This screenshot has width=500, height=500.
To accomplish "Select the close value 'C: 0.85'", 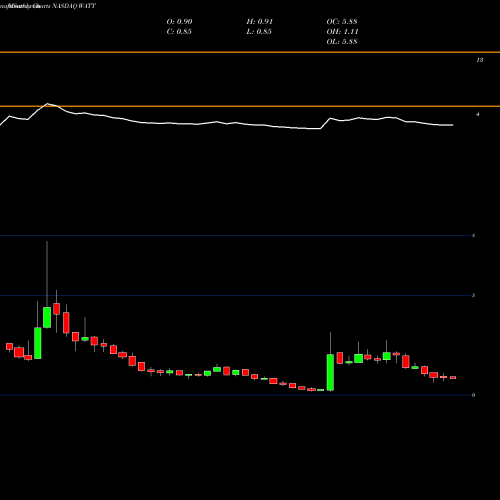I will pos(179,32).
